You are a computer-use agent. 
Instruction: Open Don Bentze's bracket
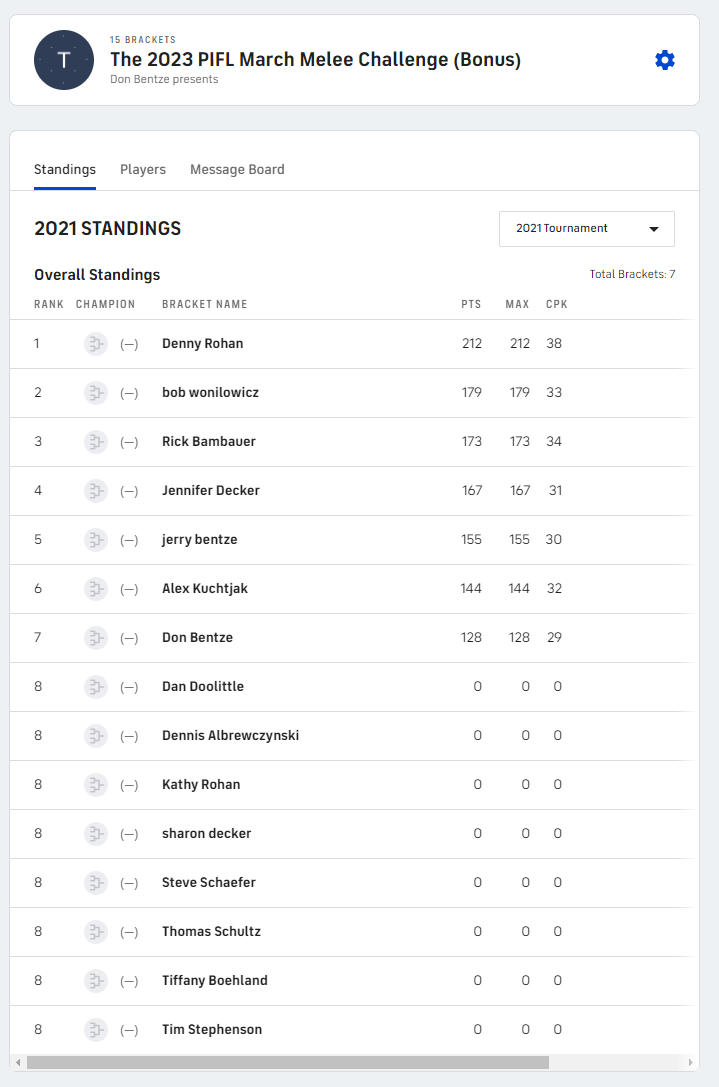point(197,638)
